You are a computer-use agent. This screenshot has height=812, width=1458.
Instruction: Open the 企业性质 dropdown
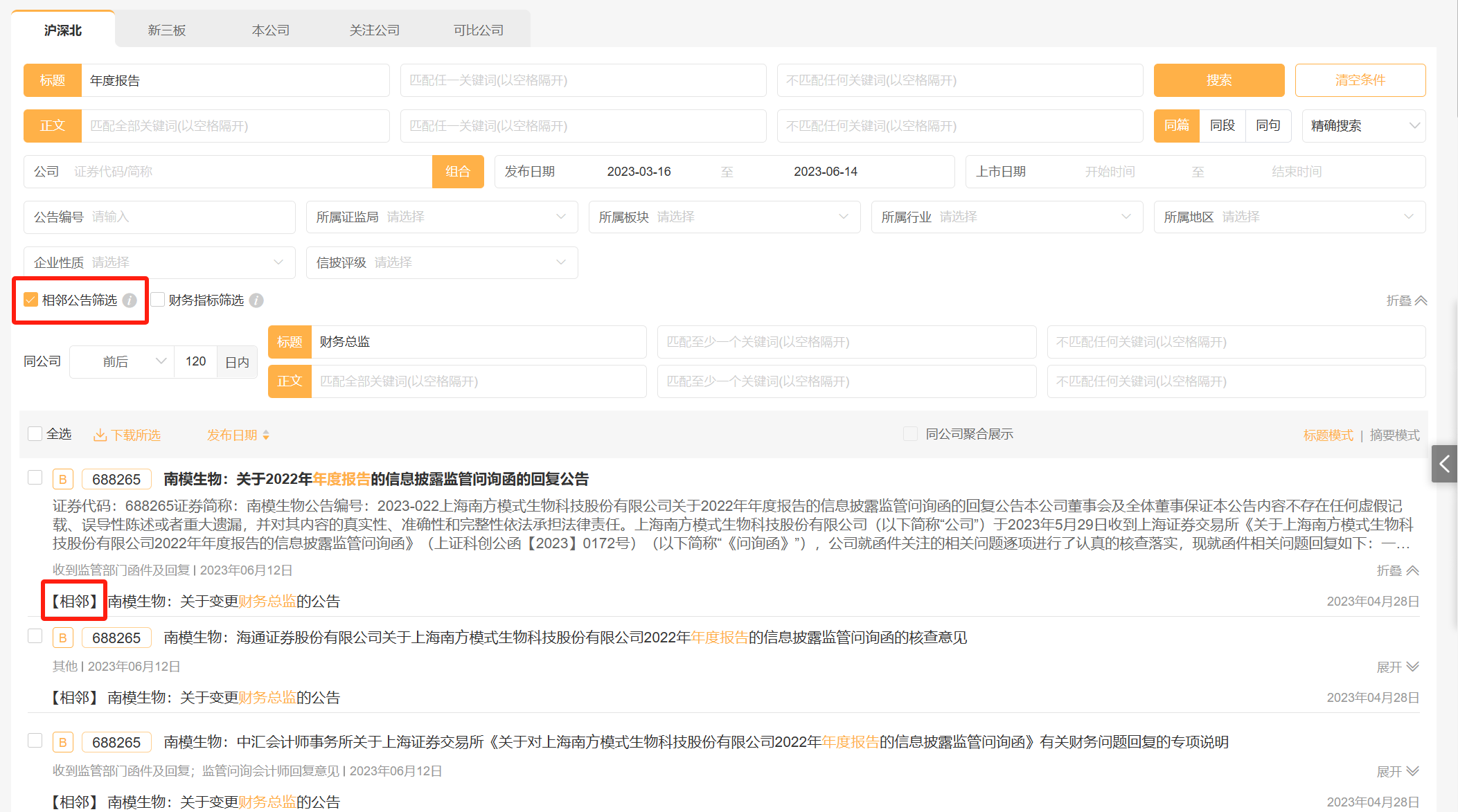159,263
